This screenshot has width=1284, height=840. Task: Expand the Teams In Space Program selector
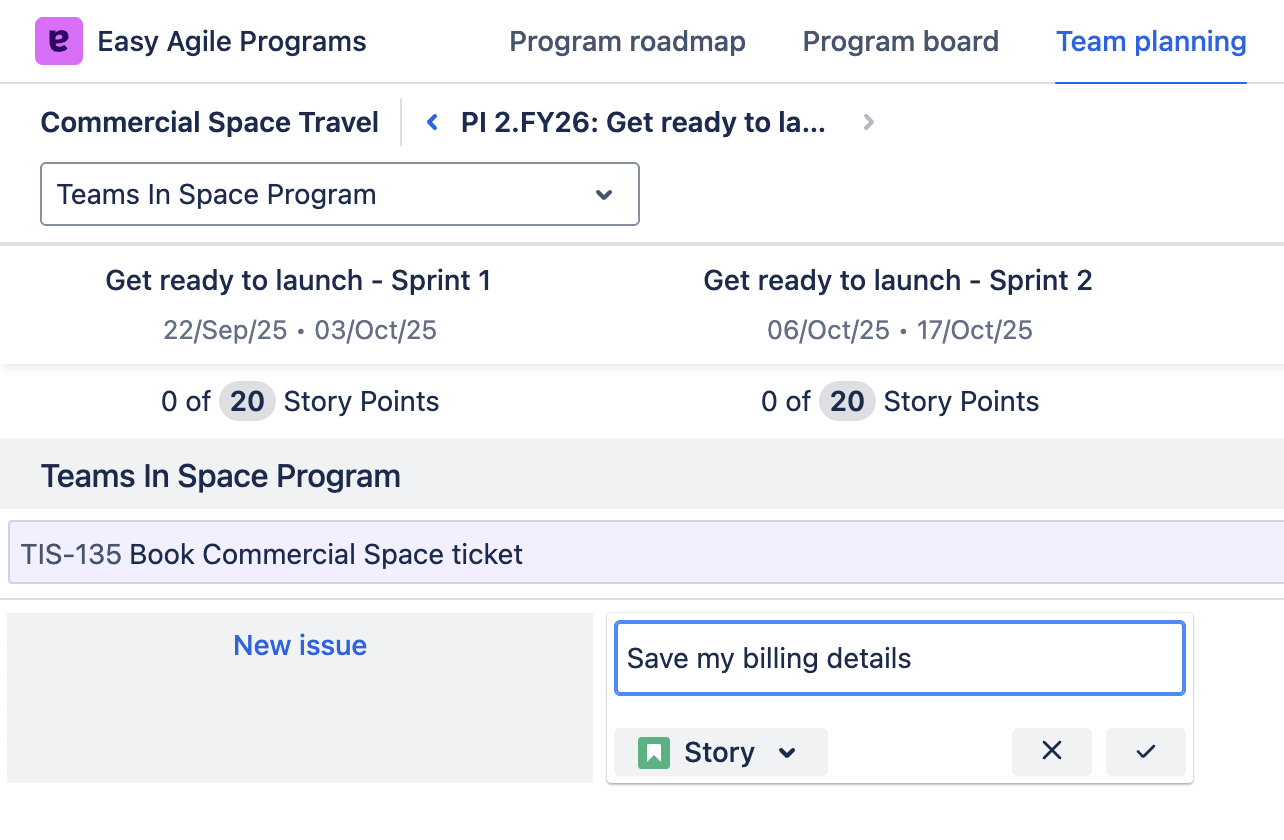(339, 194)
